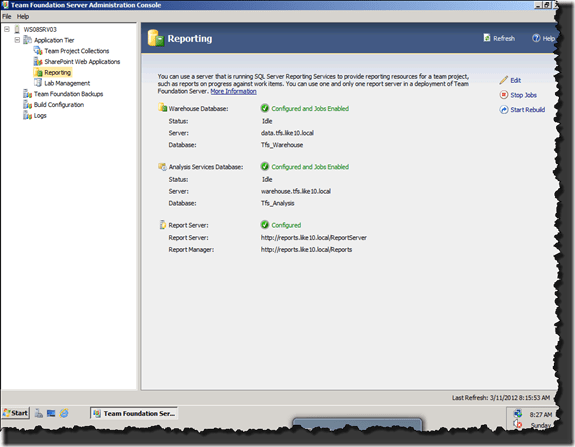Click the Server Manager quick launch icon
Screen dimensions: 575x447
(39, 413)
